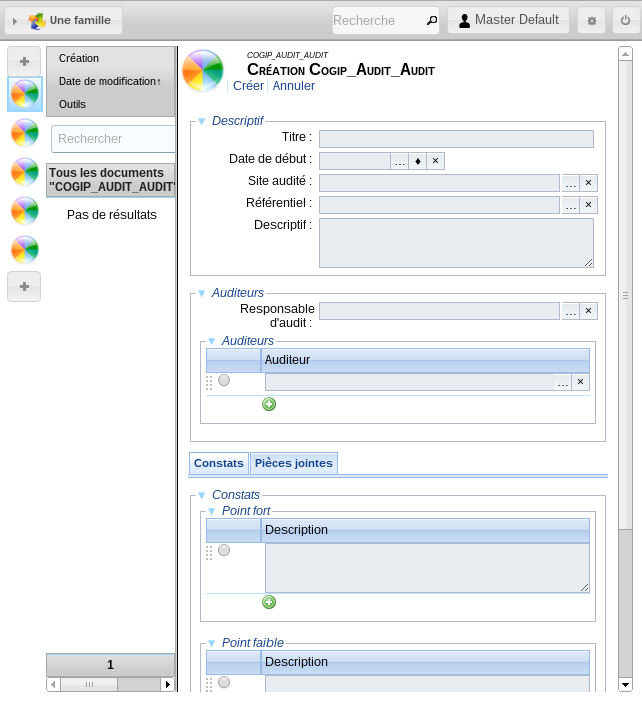Click the Point fort Description column header

[425, 530]
